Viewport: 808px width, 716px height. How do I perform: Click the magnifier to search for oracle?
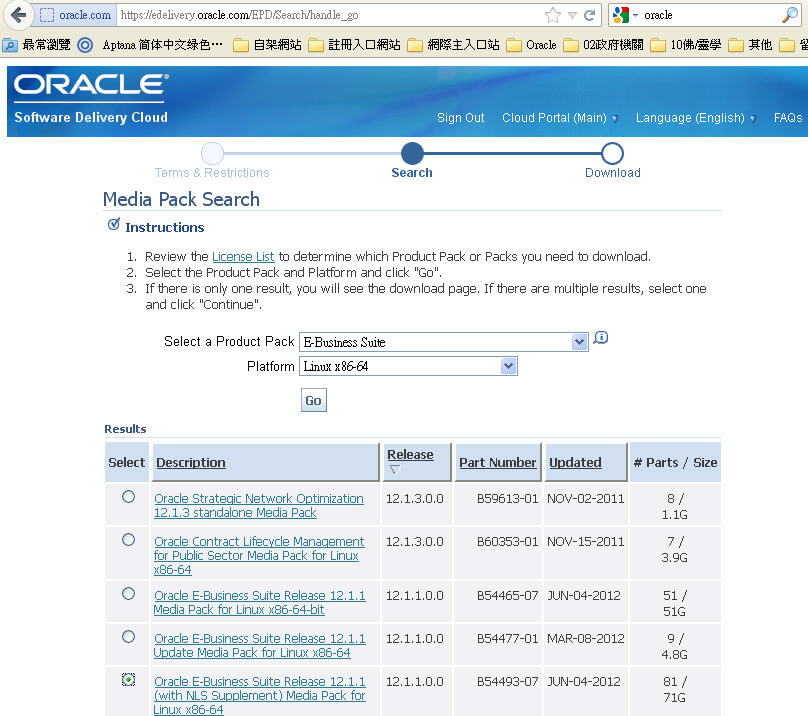coord(790,16)
